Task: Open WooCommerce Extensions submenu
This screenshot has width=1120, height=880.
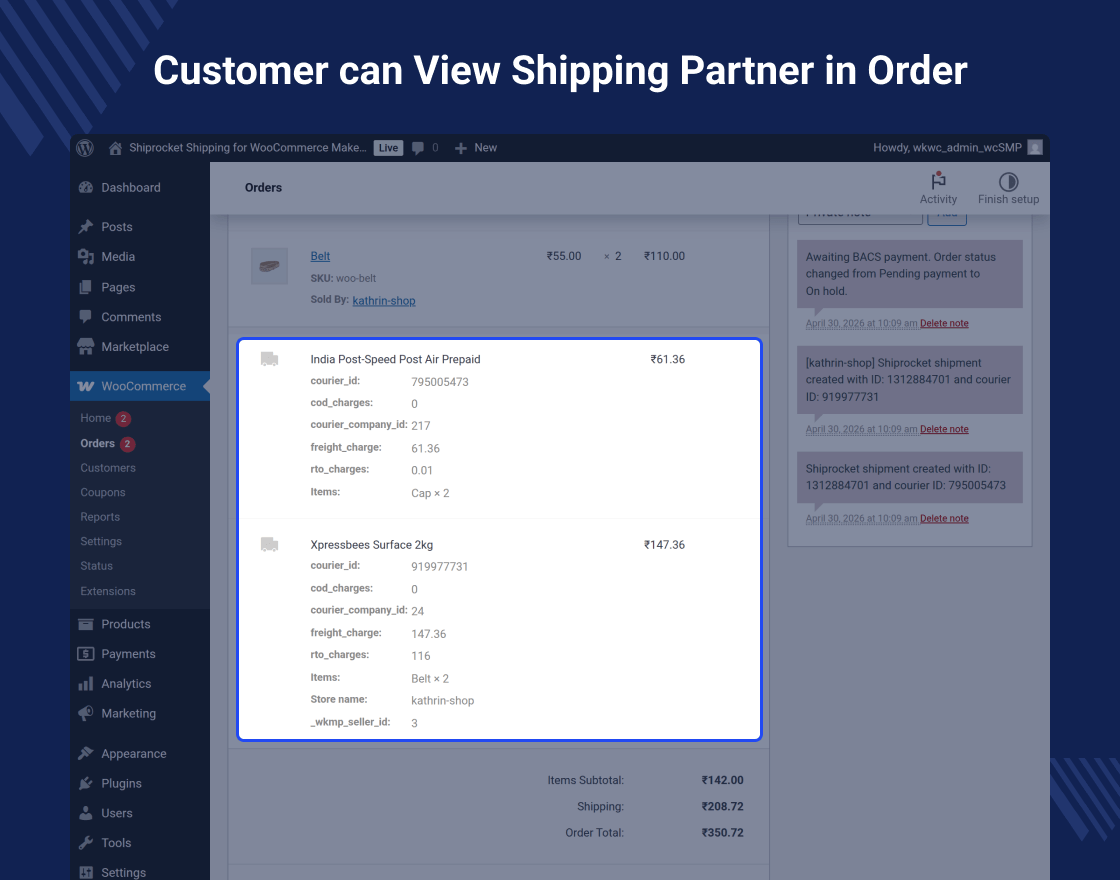Action: (x=108, y=591)
